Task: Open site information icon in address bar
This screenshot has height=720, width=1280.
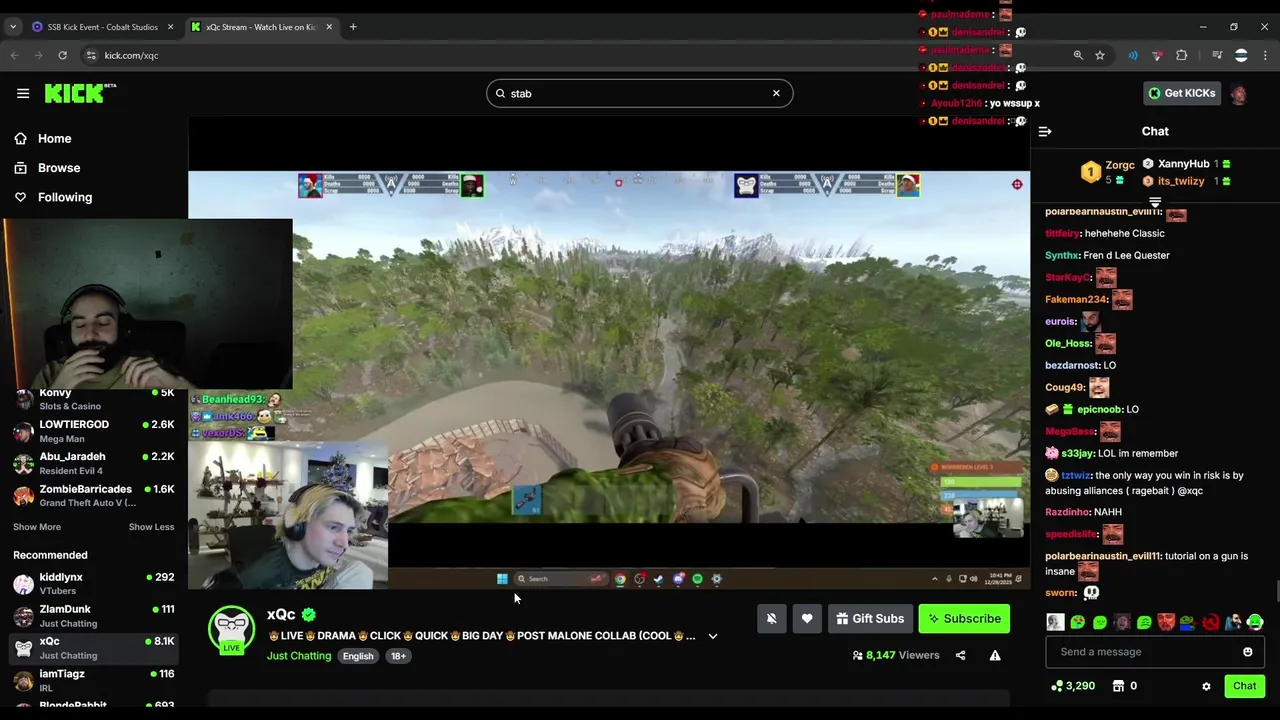Action: click(x=91, y=56)
